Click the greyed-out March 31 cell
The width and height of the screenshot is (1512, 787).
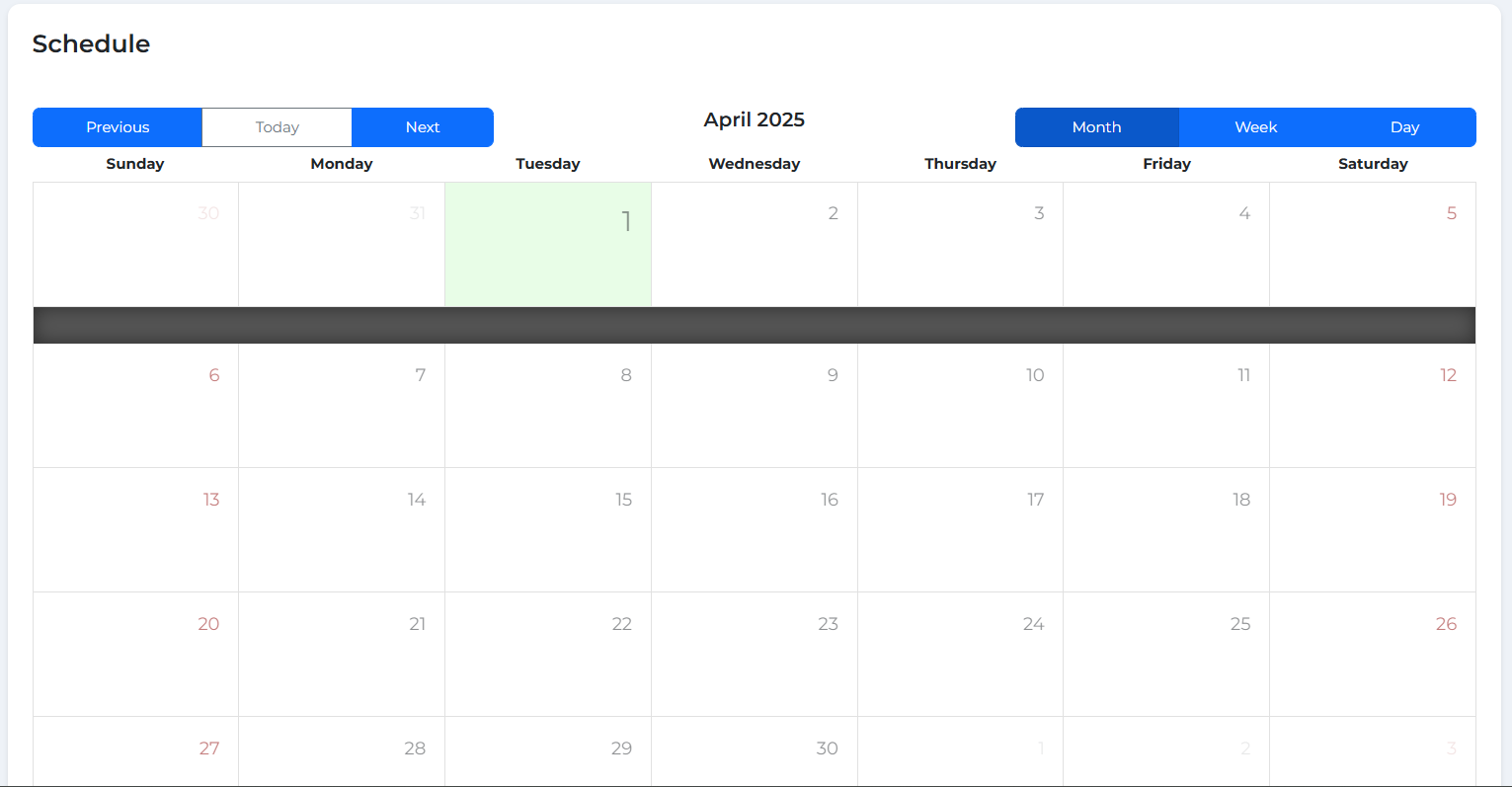click(x=342, y=244)
